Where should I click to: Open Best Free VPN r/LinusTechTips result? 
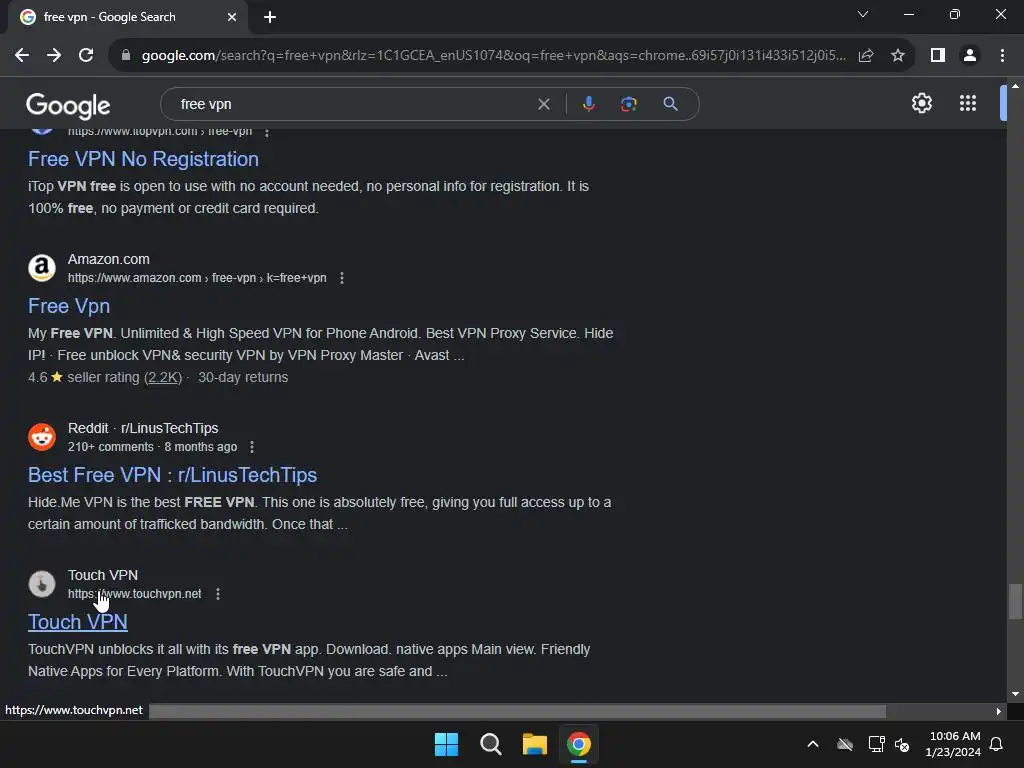coord(172,475)
